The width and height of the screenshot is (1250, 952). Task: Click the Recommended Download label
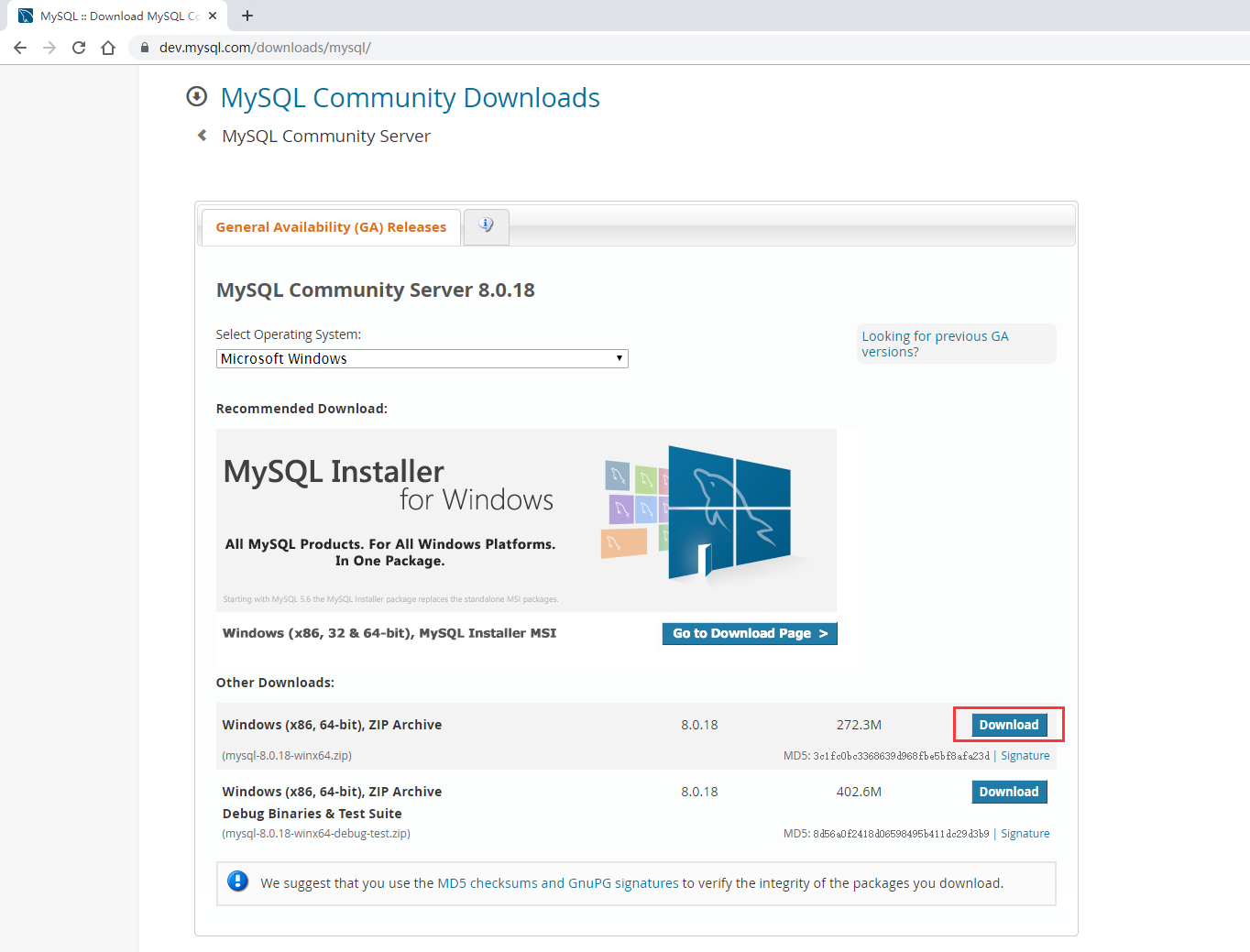pyautogui.click(x=302, y=409)
